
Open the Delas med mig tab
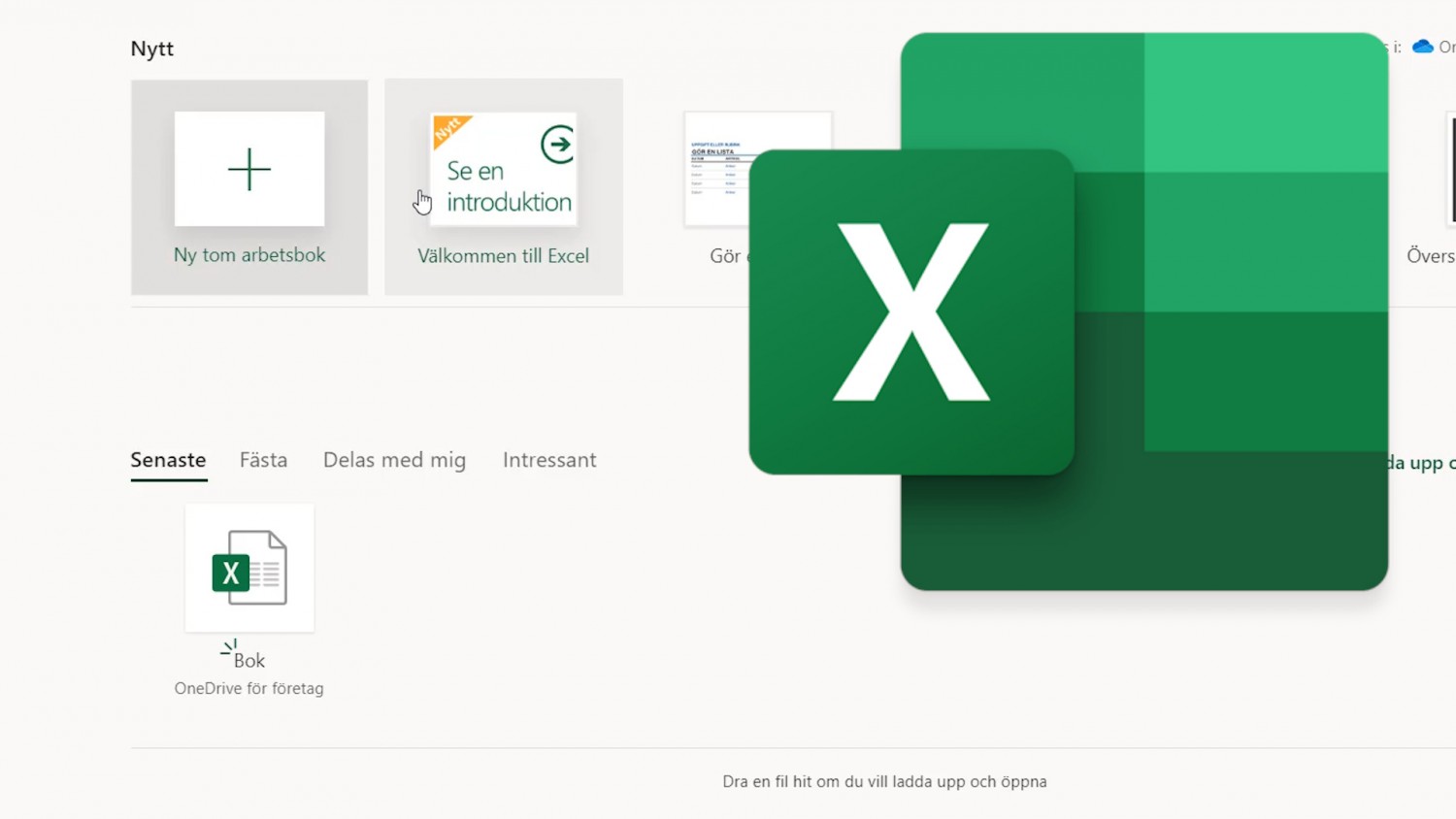394,460
